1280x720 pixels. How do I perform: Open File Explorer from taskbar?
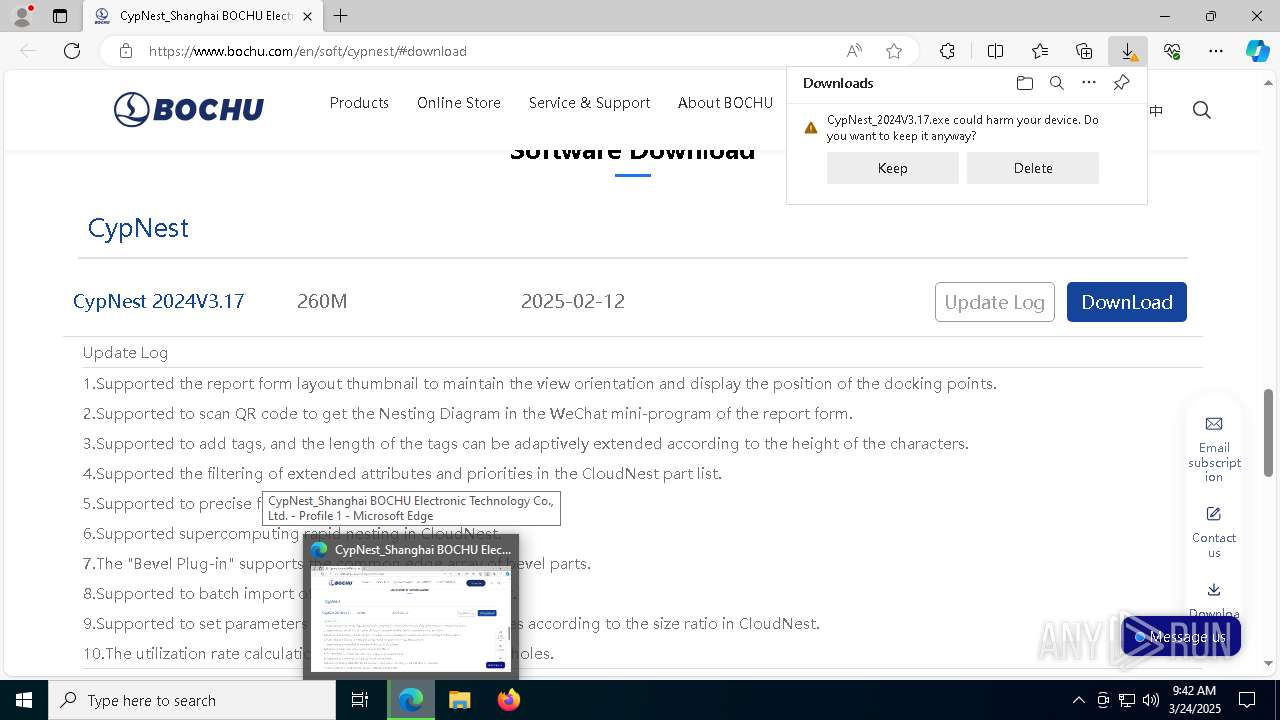pos(459,700)
